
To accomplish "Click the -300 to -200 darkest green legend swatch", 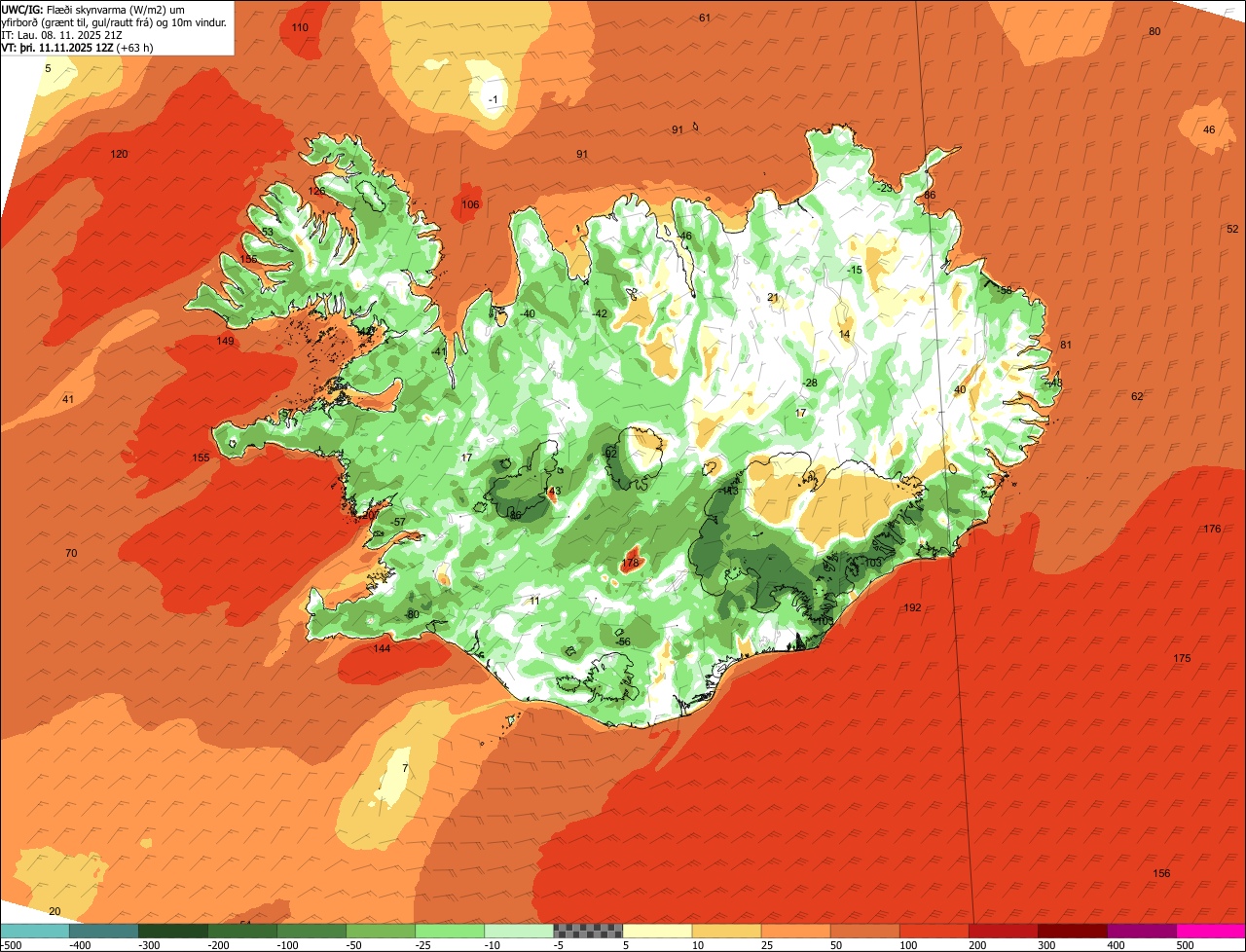I will [172, 931].
